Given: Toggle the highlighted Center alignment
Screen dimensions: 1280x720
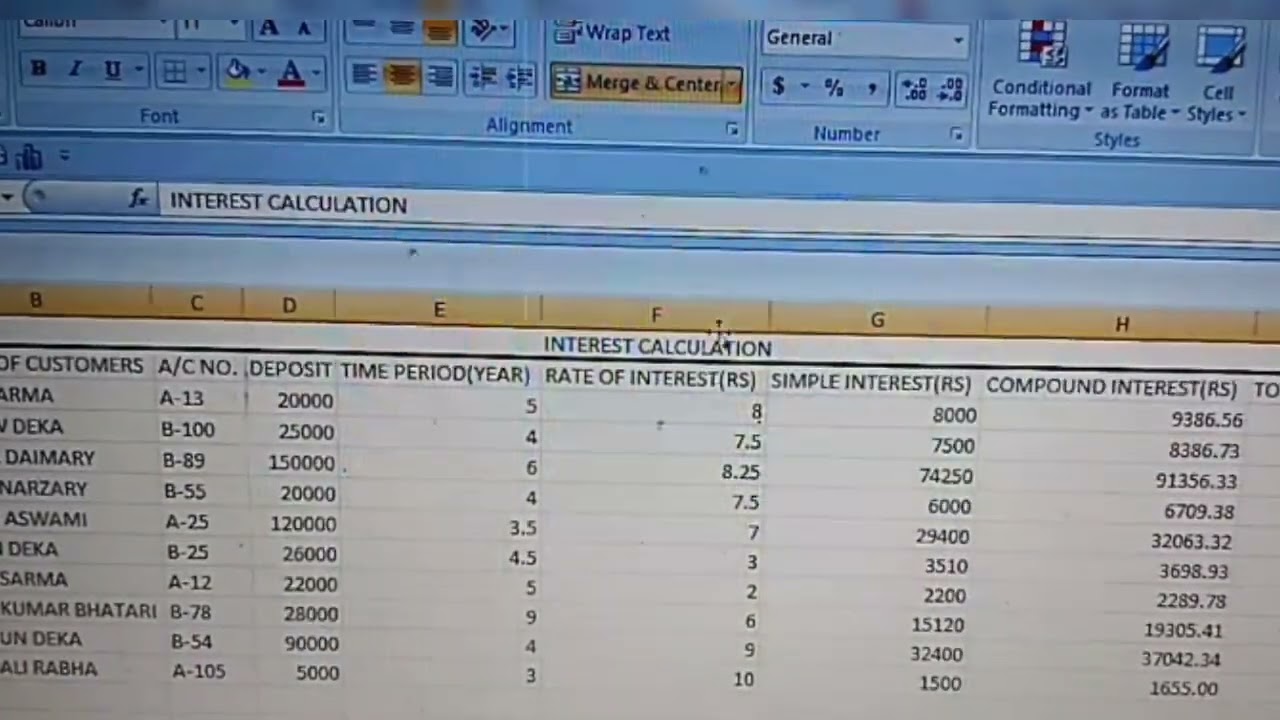Looking at the screenshot, I should [x=402, y=77].
